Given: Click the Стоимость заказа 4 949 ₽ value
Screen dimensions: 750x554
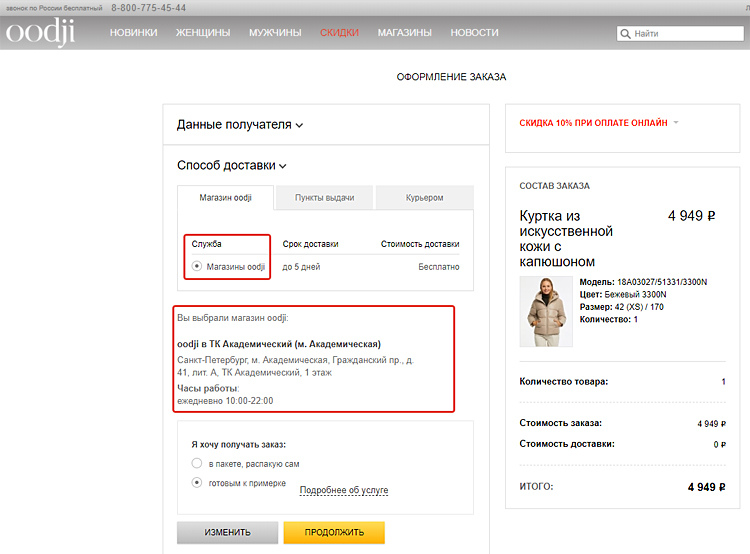Looking at the screenshot, I should tap(711, 424).
